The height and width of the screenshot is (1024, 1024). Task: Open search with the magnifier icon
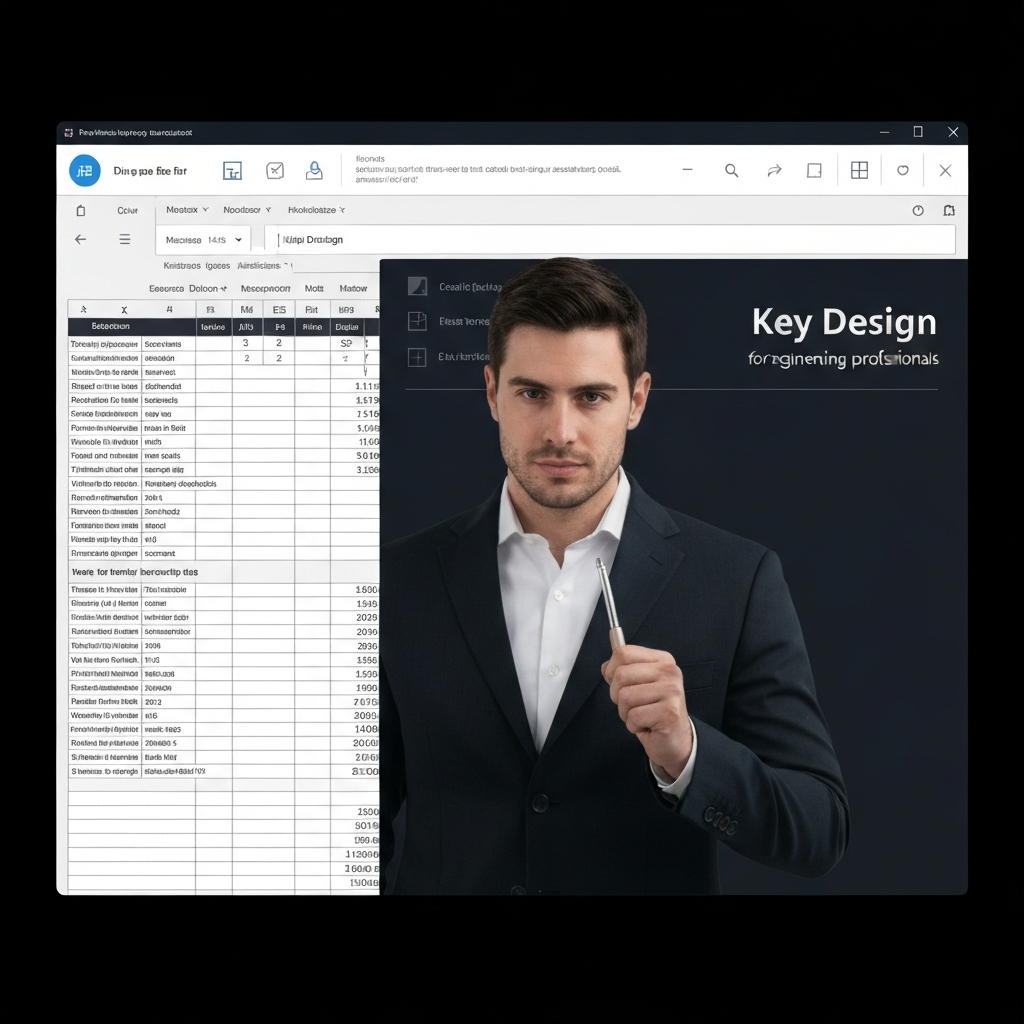point(732,171)
